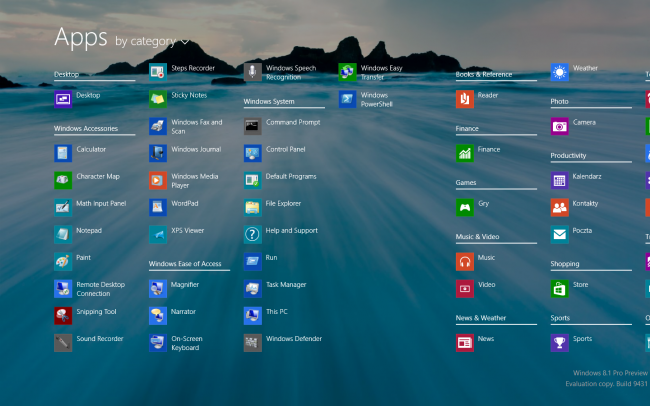Open the 'by category' sort dropdown
650x406 pixels.
click(x=152, y=41)
